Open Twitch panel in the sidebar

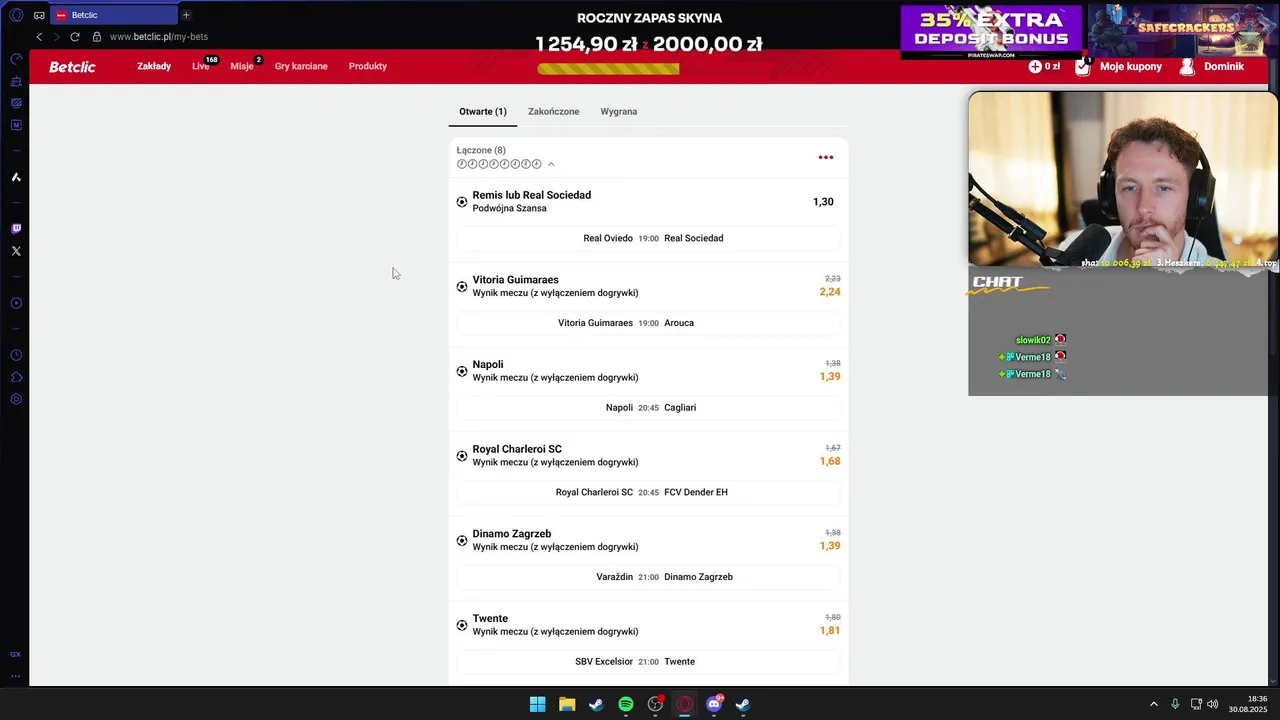tap(16, 229)
